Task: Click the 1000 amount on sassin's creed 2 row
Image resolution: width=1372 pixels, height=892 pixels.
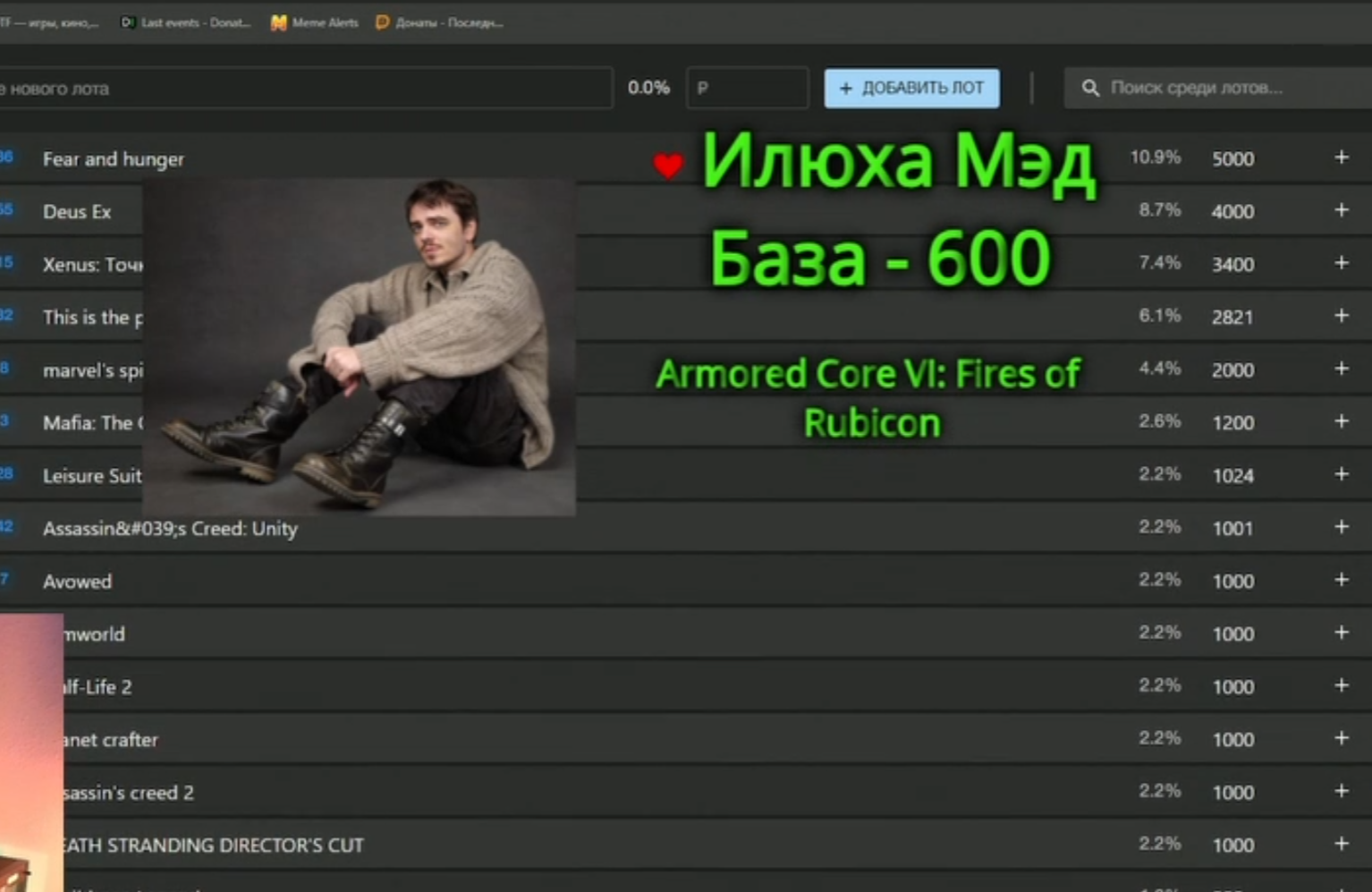Action: click(1232, 793)
